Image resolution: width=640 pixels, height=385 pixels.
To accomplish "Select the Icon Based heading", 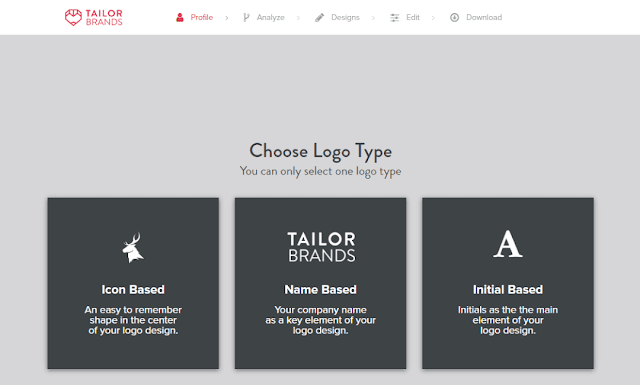I will tap(133, 289).
